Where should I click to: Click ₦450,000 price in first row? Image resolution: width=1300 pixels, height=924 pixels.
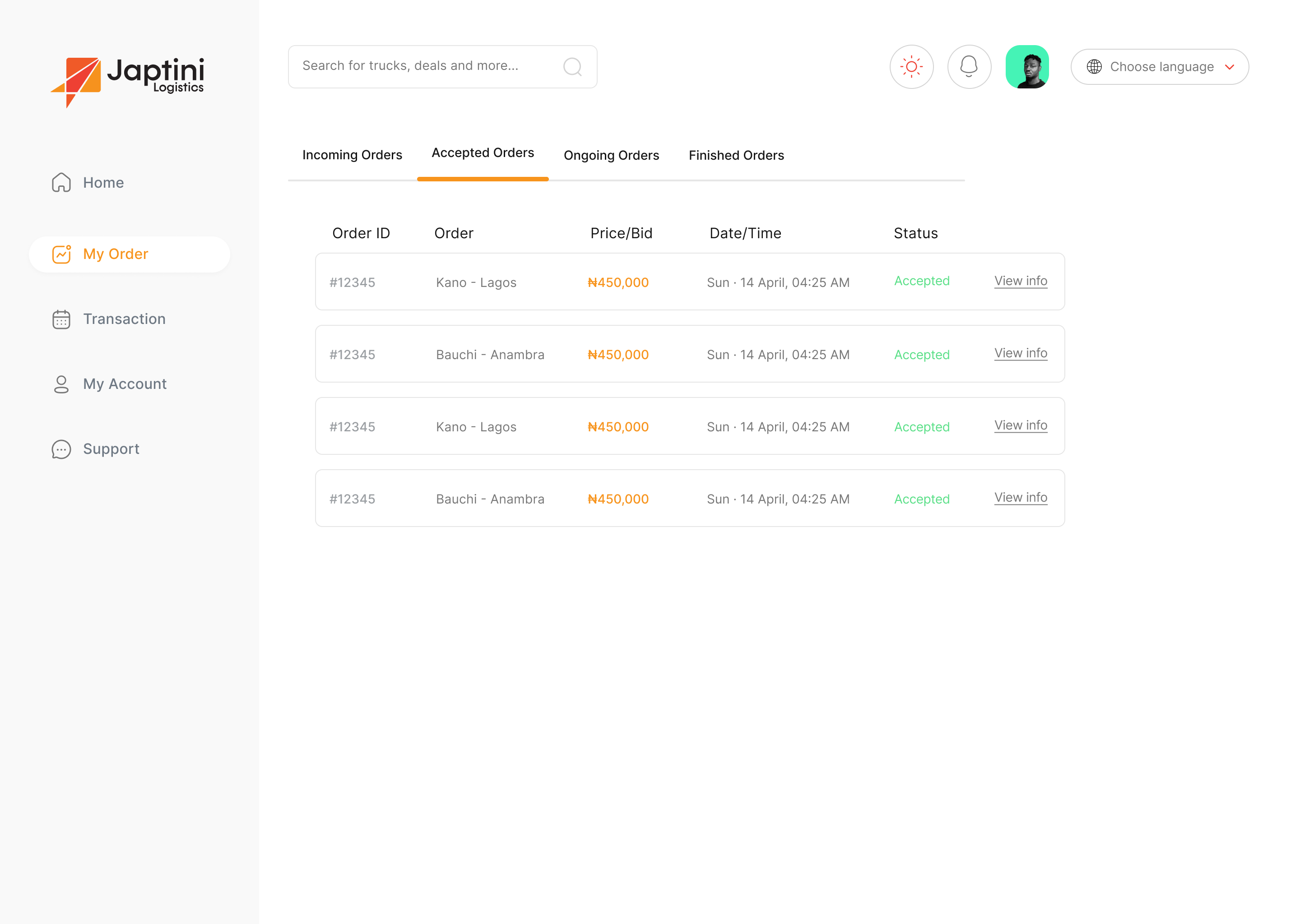[617, 283]
